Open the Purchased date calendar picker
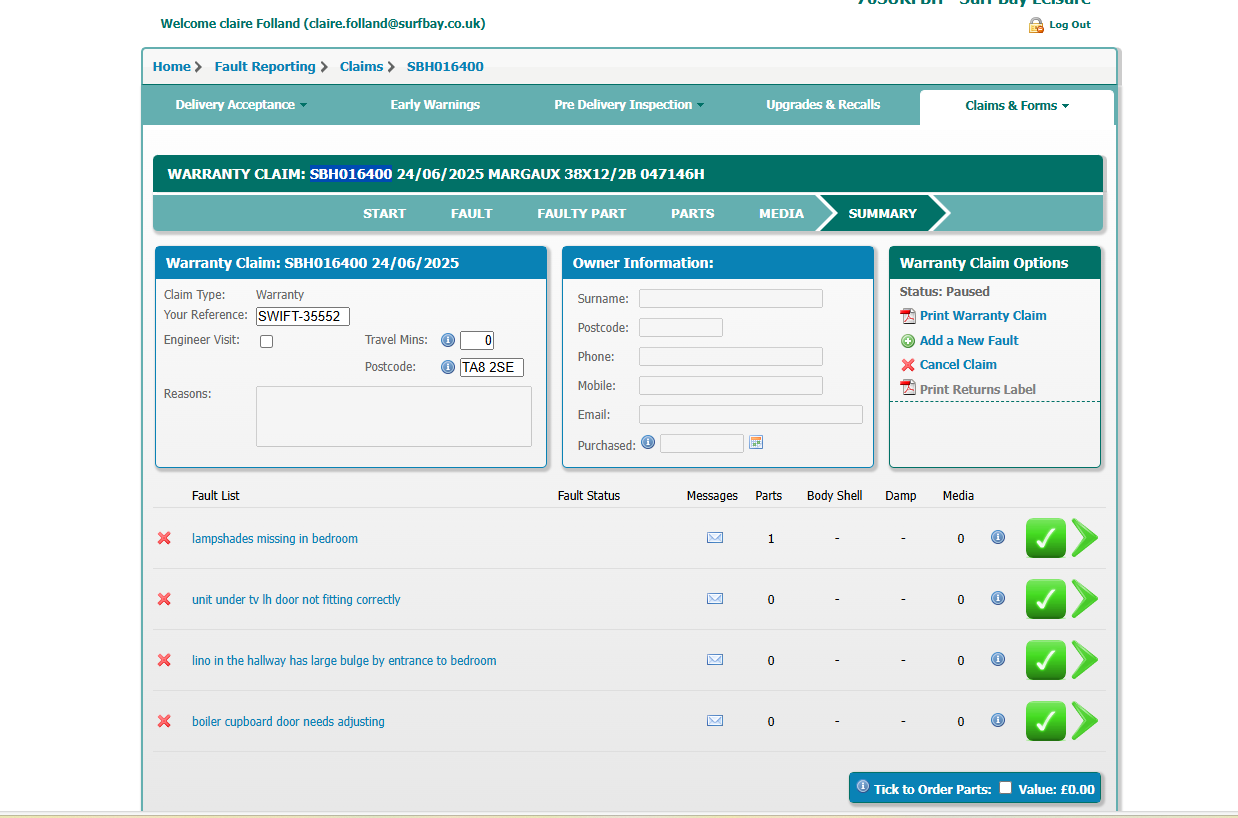This screenshot has height=818, width=1238. coord(756,442)
